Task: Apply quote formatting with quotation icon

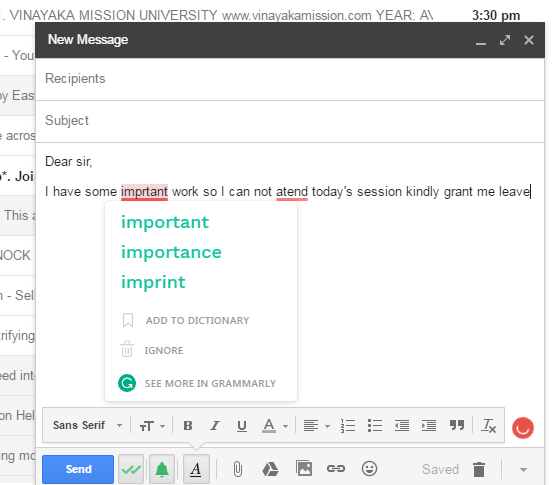Action: [457, 425]
